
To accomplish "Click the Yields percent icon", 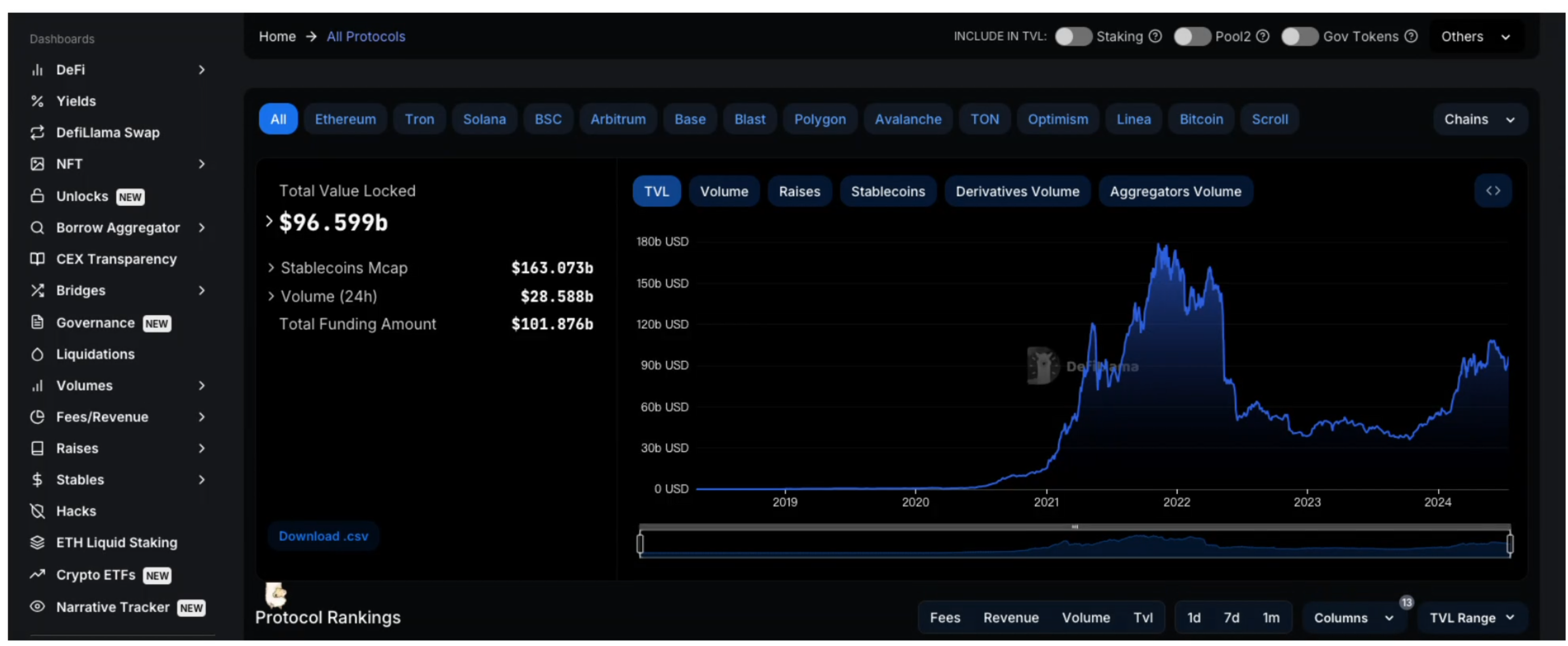I will (x=37, y=102).
